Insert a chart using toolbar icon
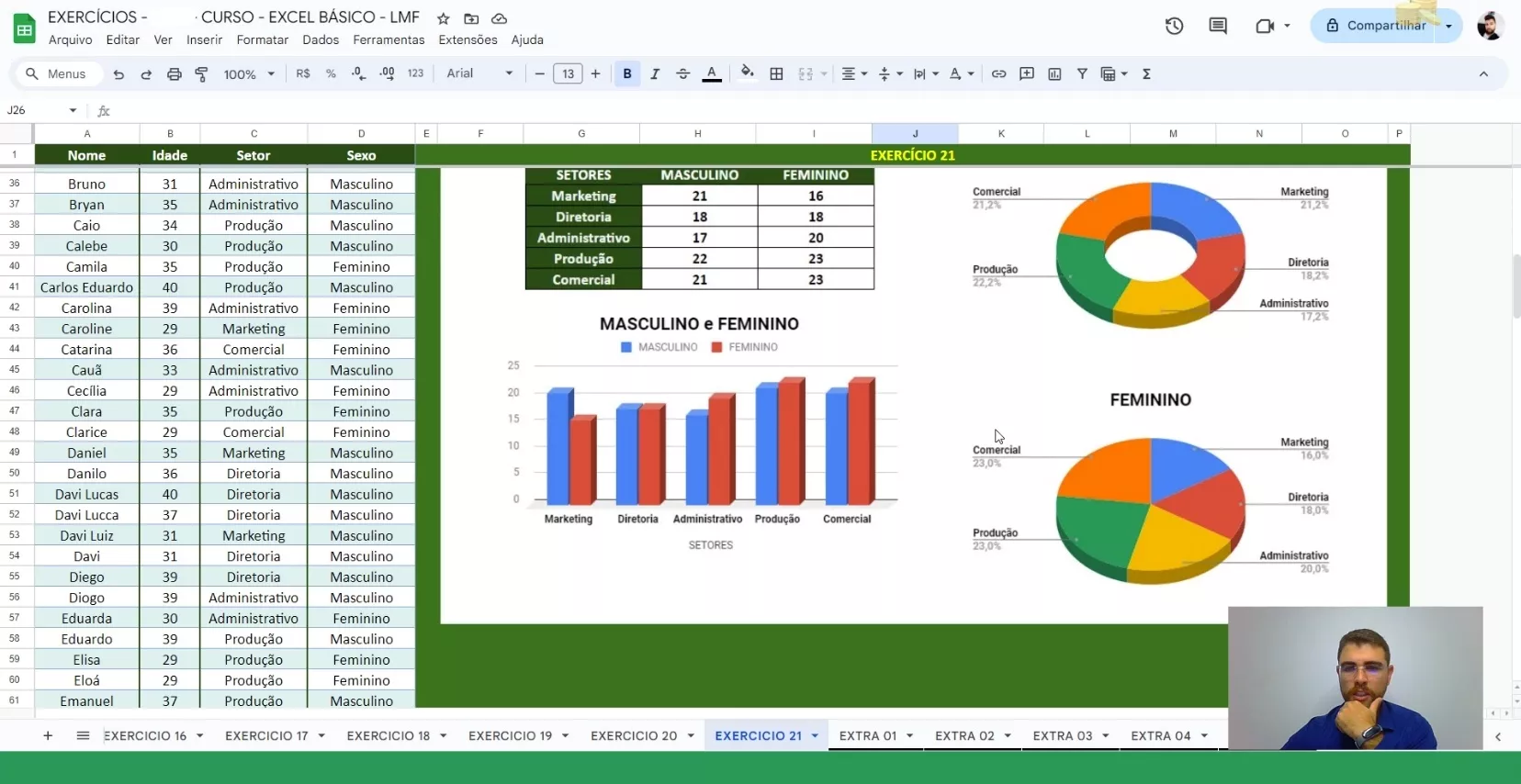The image size is (1521, 784). (1054, 74)
